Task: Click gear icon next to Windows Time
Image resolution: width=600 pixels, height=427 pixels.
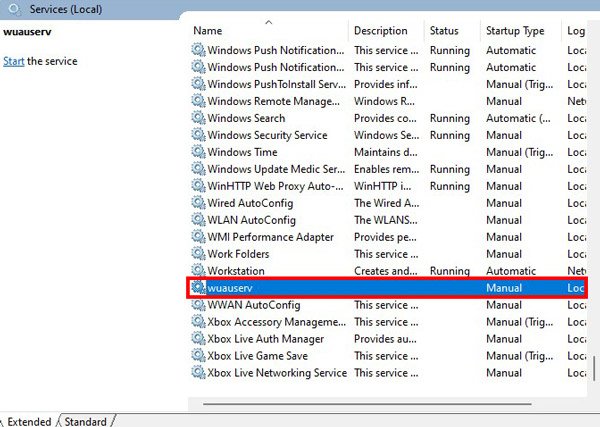Action: point(198,152)
